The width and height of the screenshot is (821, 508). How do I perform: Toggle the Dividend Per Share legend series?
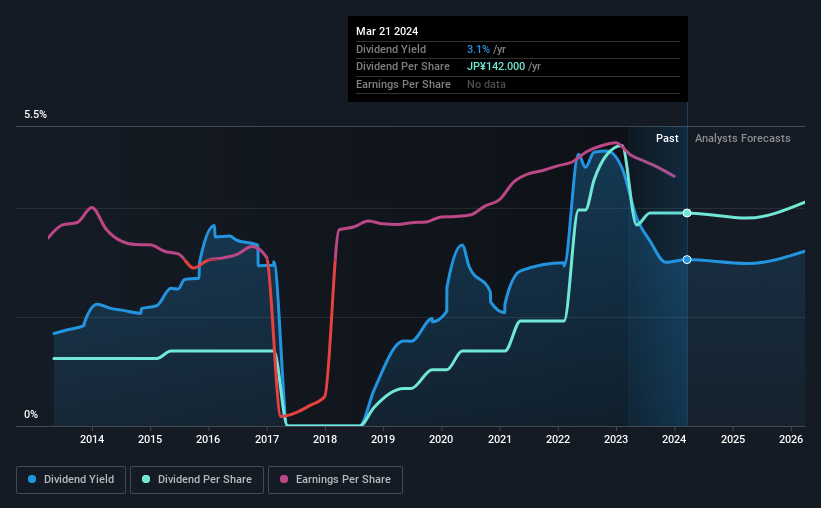pos(197,479)
